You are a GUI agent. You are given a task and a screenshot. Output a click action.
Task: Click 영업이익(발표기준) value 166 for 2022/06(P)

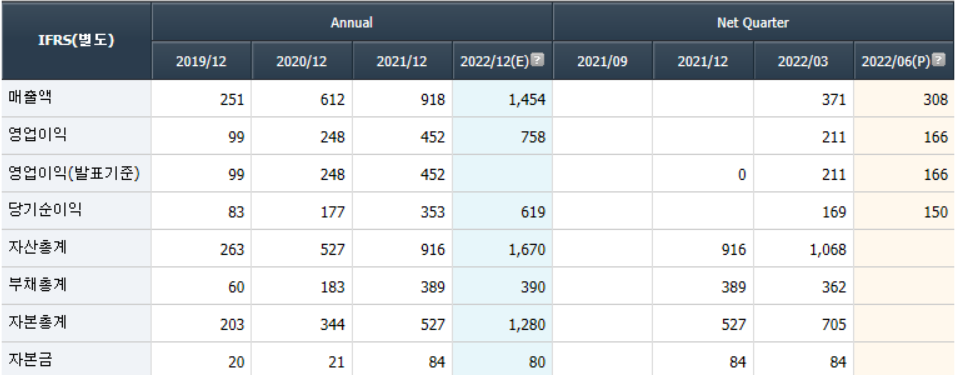coord(935,175)
